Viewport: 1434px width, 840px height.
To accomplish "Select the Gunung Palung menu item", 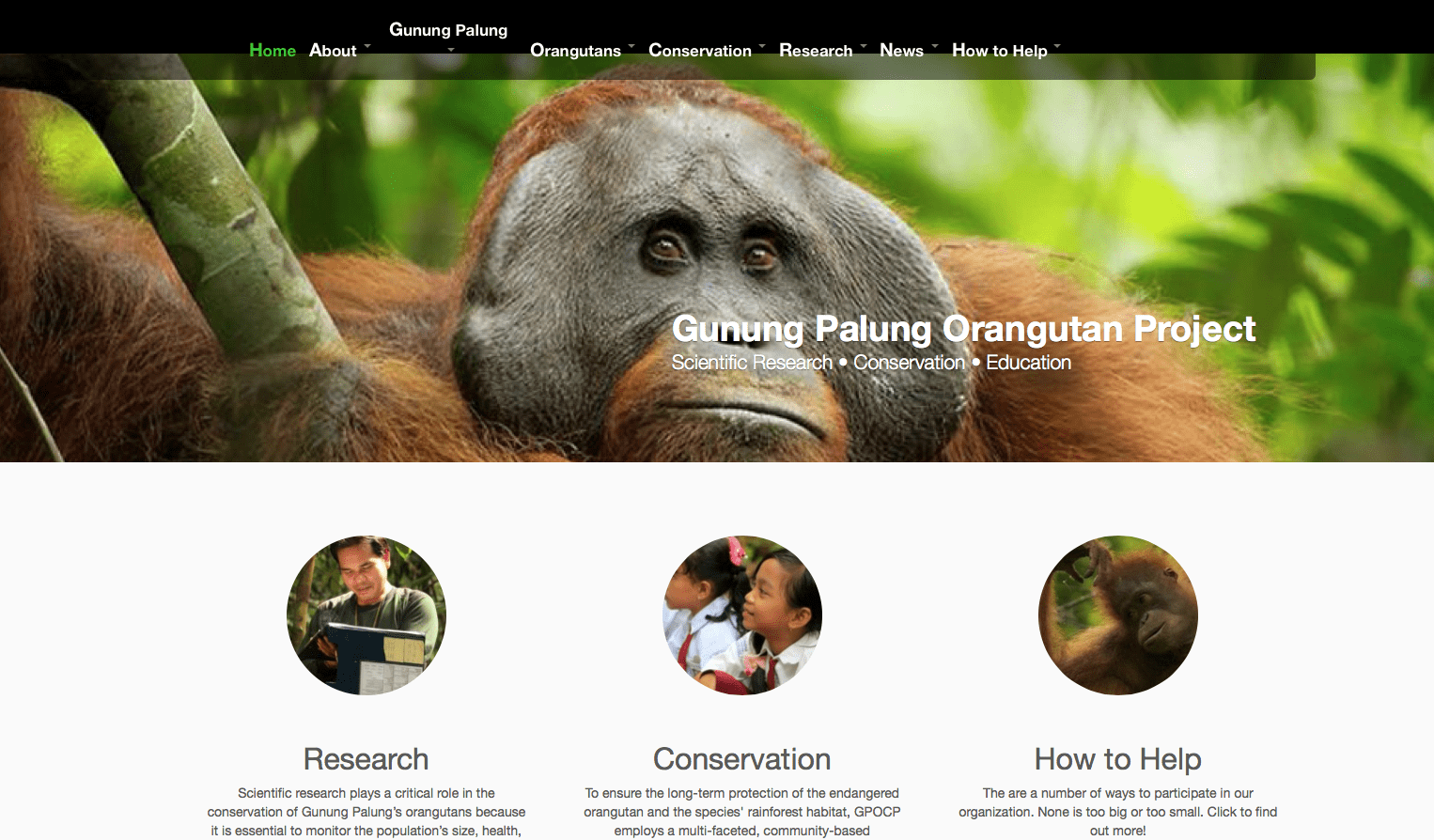I will tap(448, 30).
